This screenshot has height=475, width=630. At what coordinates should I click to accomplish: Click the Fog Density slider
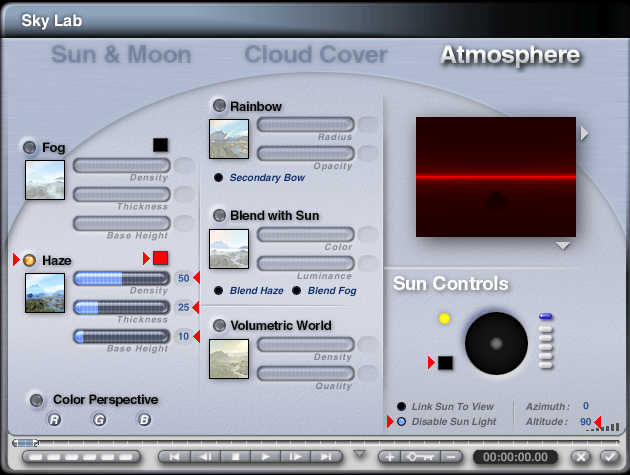[122, 165]
